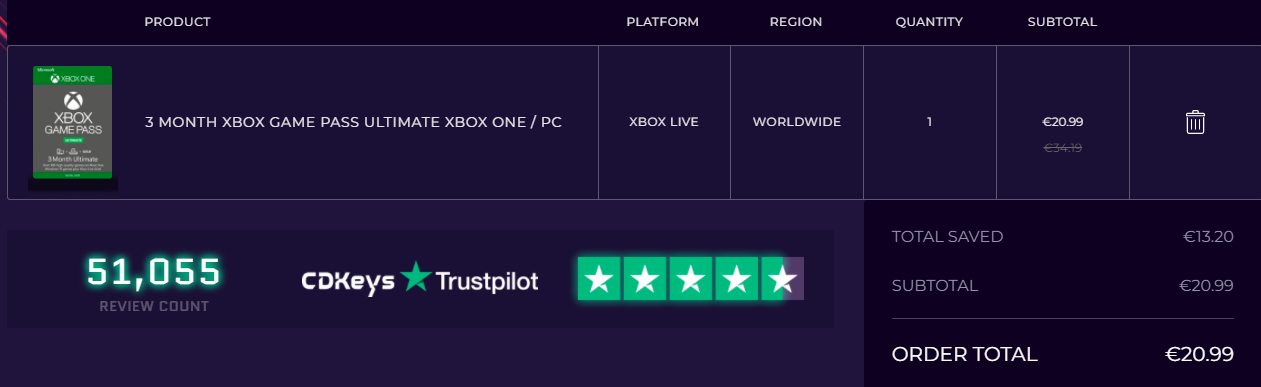Click the crossed-out €34.19 original price
The image size is (1261, 387).
pyautogui.click(x=1063, y=148)
